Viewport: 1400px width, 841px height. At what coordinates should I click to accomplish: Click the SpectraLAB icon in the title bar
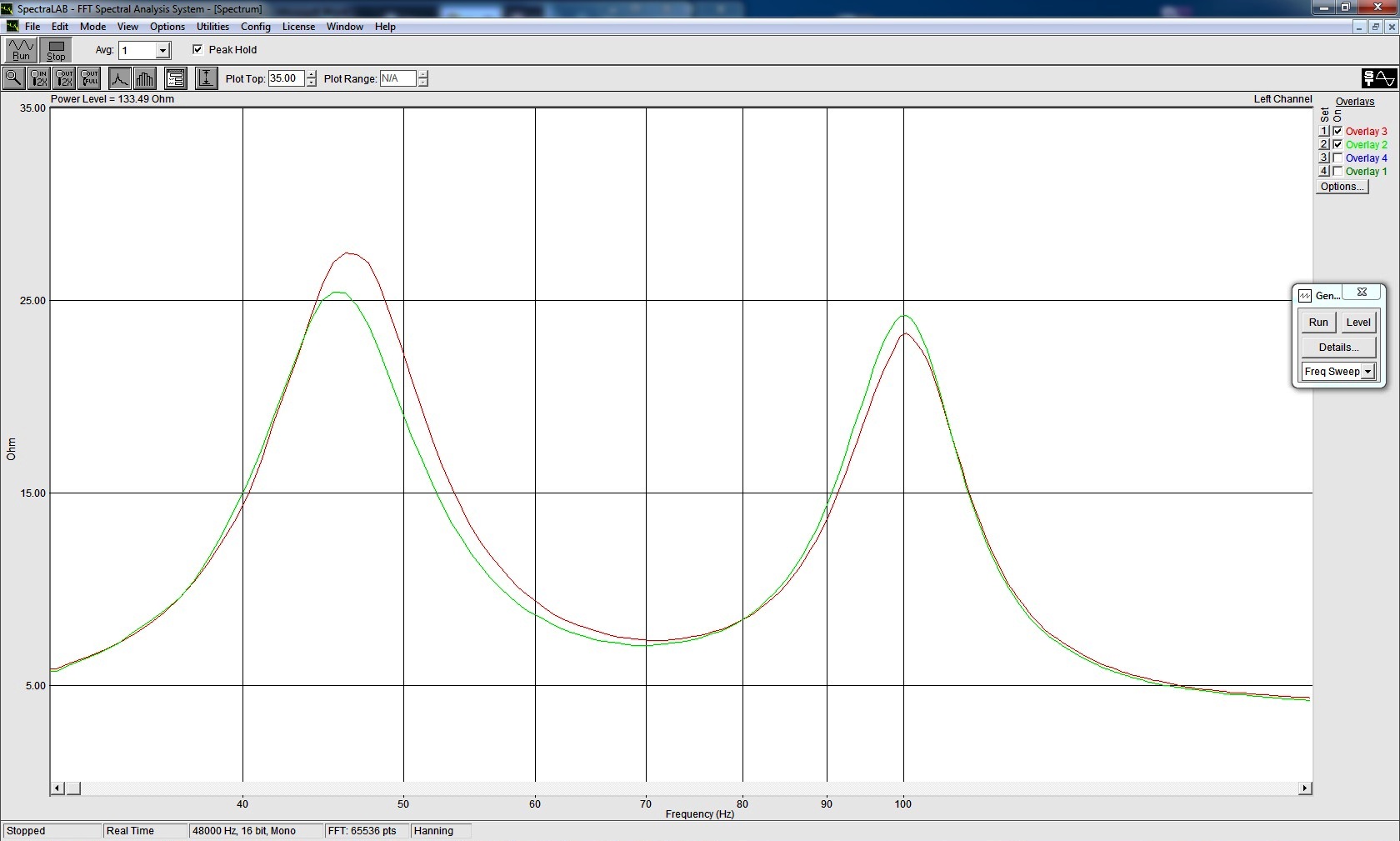tap(7, 8)
